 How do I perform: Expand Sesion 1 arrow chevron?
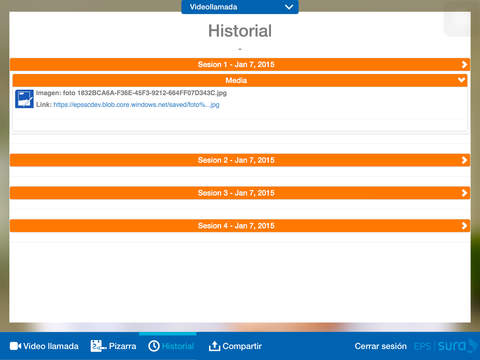(464, 65)
